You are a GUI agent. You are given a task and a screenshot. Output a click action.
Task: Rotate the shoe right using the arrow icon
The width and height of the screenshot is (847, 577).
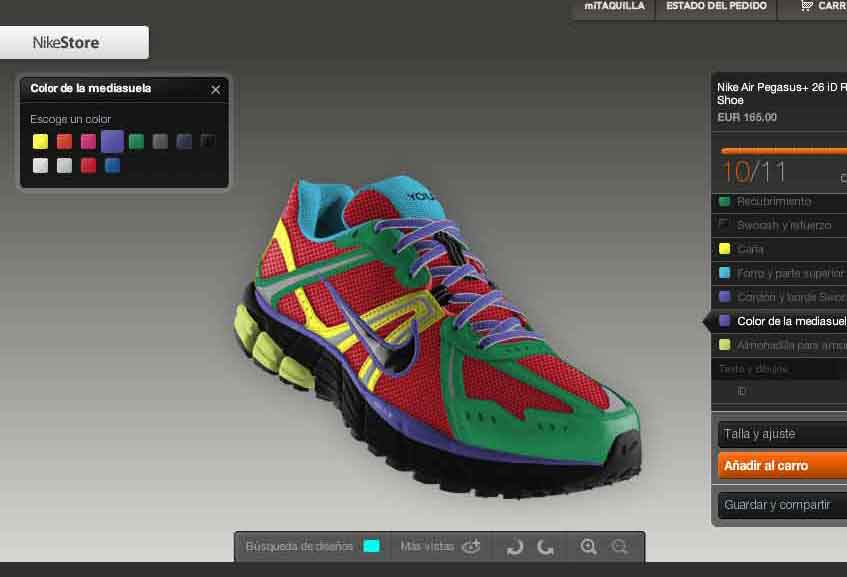tap(548, 547)
